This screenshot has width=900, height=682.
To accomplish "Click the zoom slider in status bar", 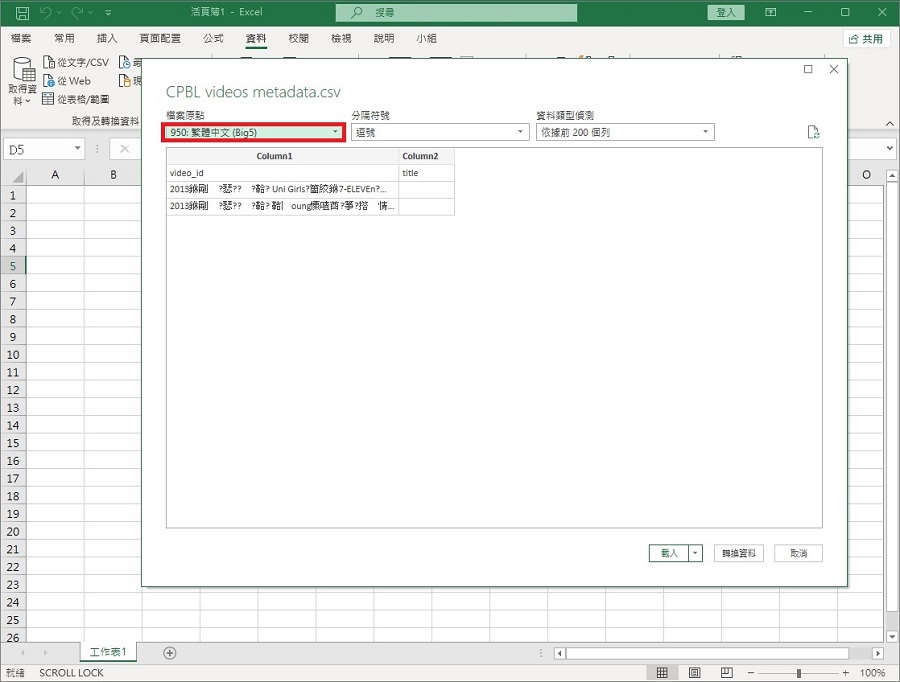I will click(798, 673).
